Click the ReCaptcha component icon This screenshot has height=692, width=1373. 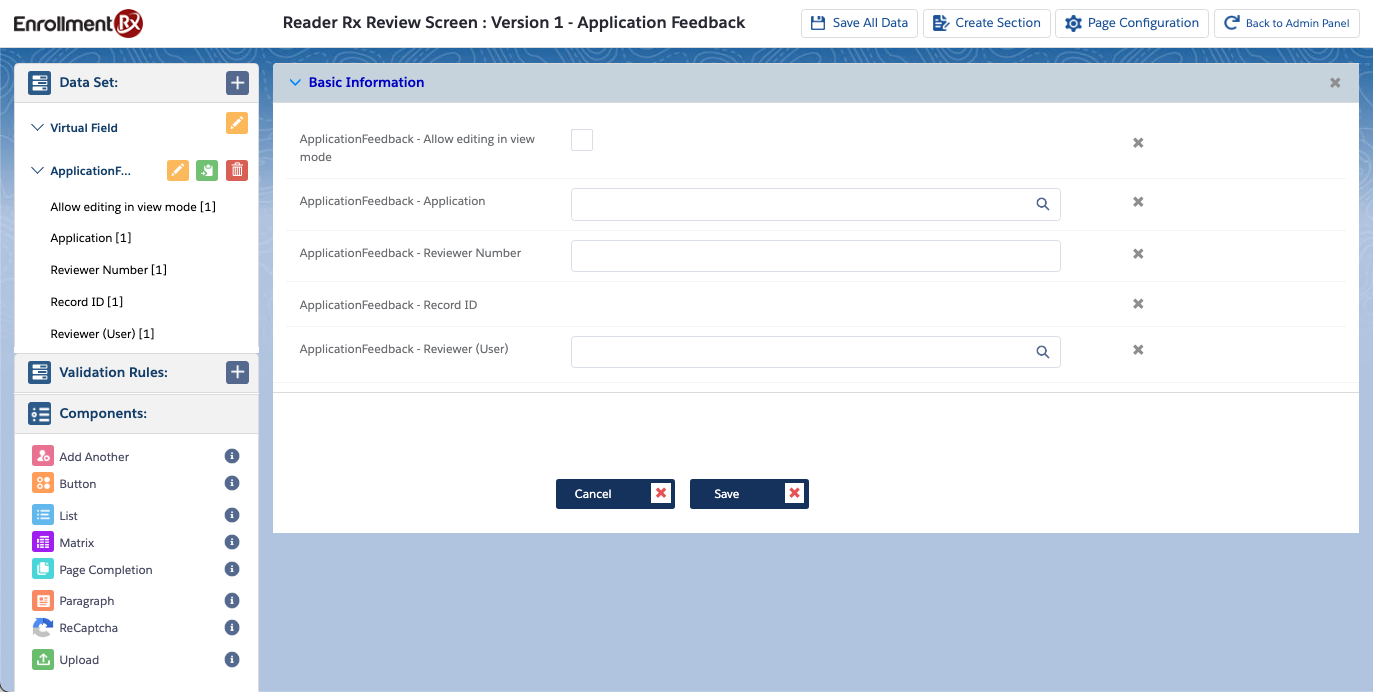pos(42,628)
